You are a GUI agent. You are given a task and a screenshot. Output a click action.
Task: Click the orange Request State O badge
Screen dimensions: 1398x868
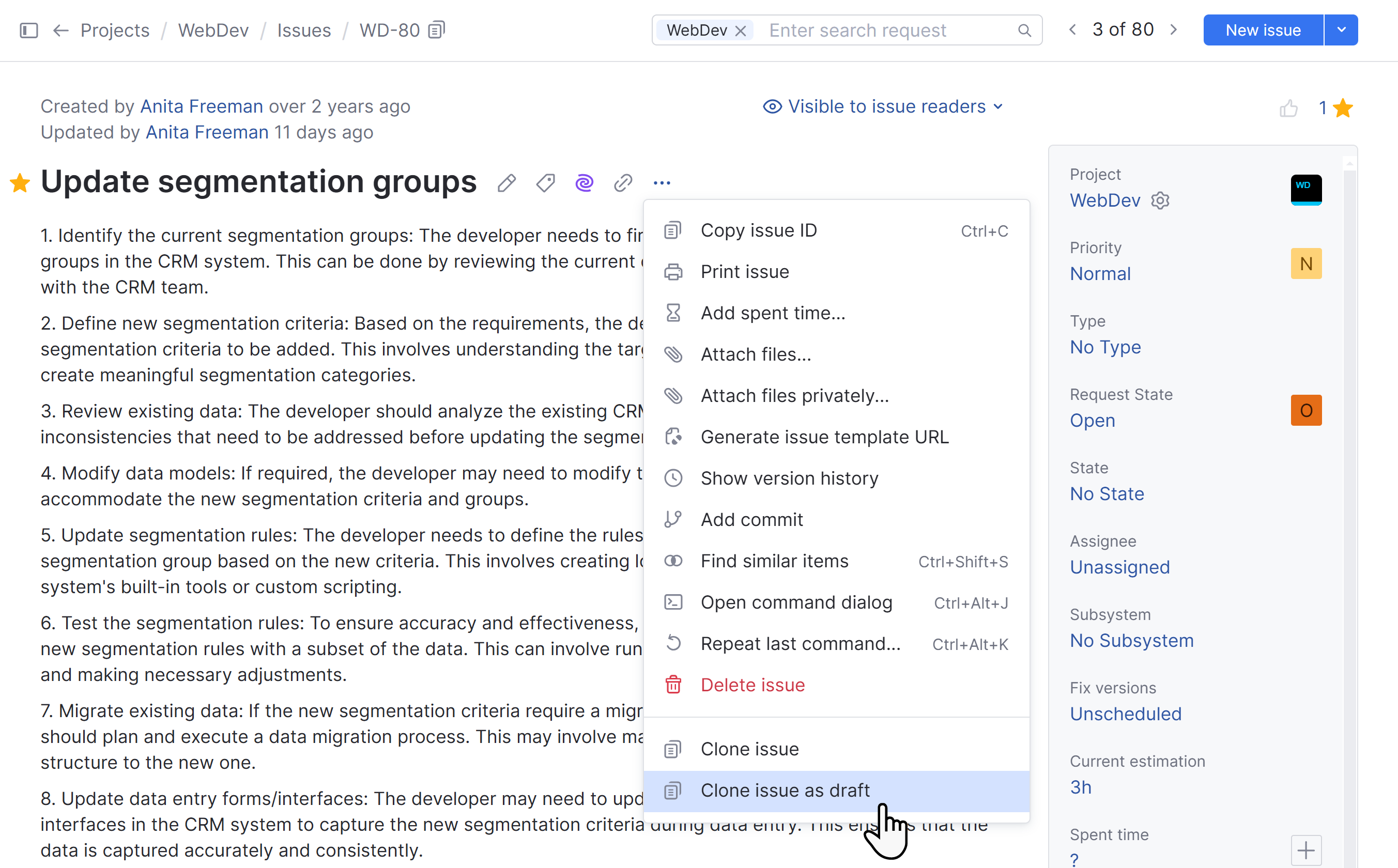[x=1305, y=410]
